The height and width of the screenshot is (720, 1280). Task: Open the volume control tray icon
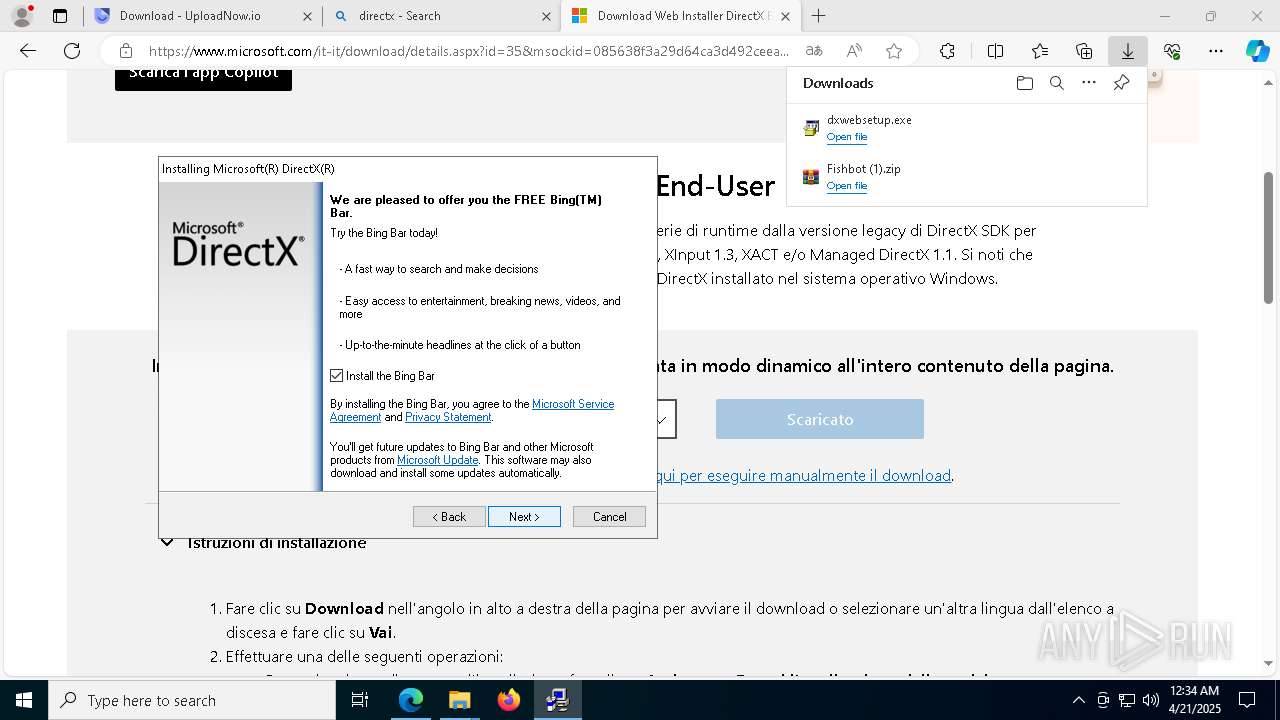[1150, 700]
